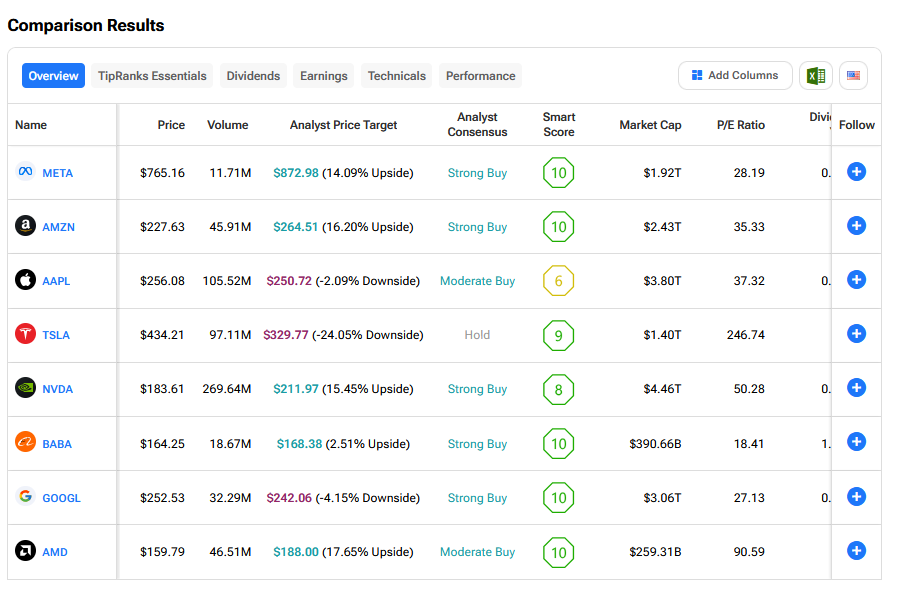900x589 pixels.
Task: Click AAPL's $250.72 price target
Action: click(x=289, y=281)
